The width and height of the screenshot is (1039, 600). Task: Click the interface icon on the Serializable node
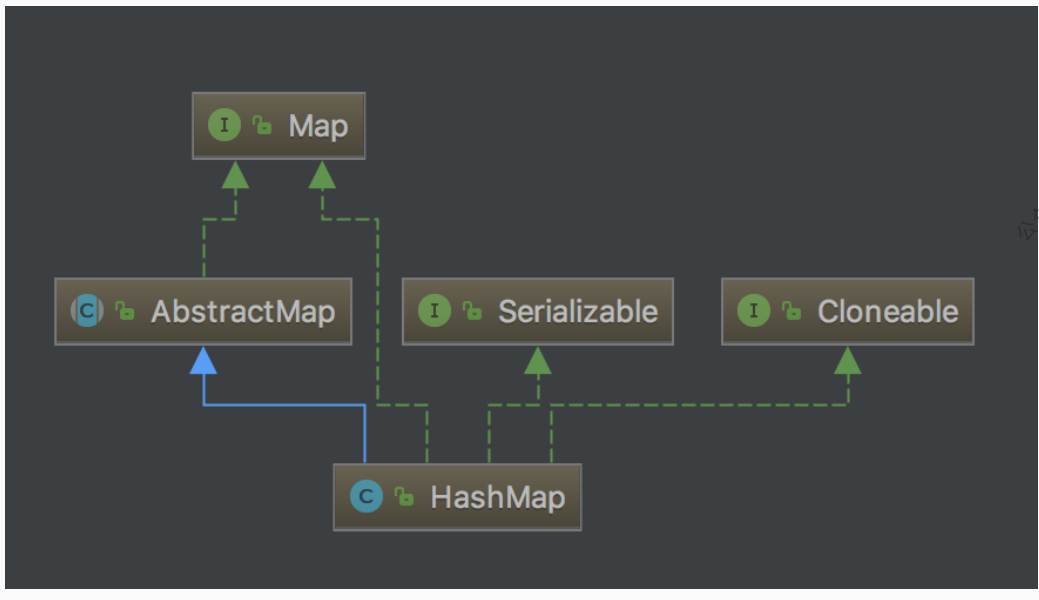pyautogui.click(x=434, y=311)
